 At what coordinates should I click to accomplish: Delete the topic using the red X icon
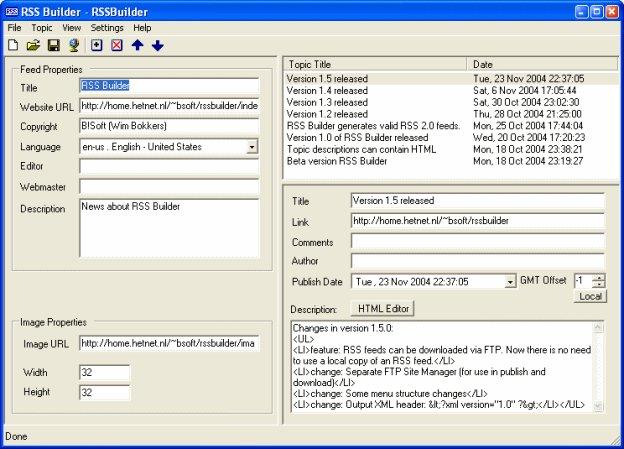(117, 45)
